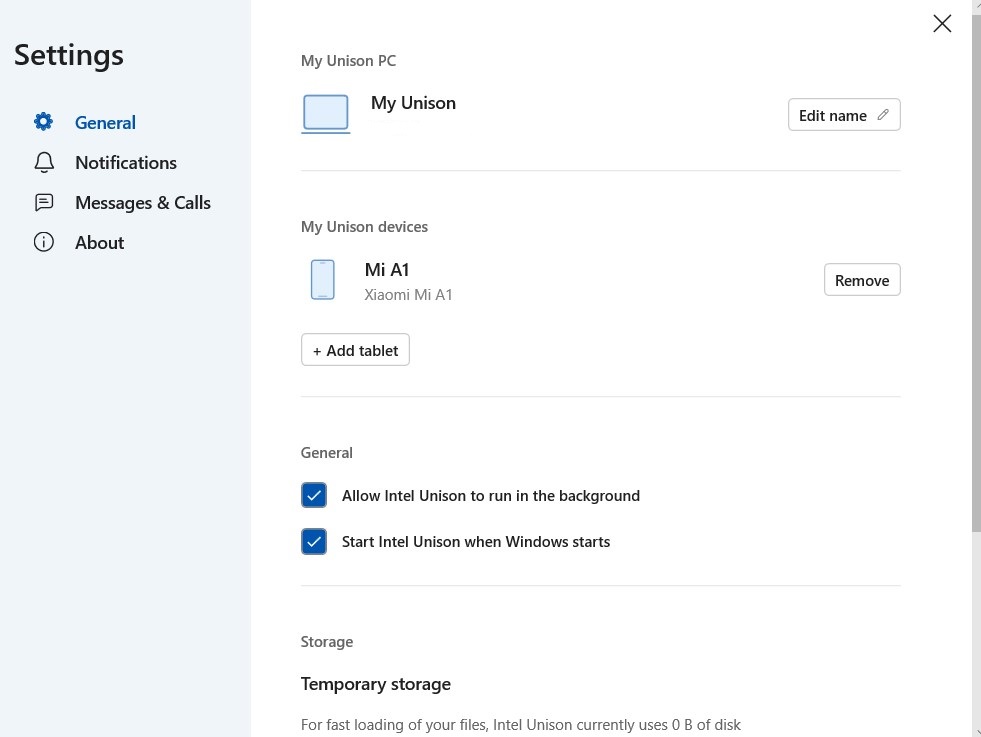This screenshot has height=737, width=981.
Task: Select the Mi A1 device name
Action: point(387,270)
